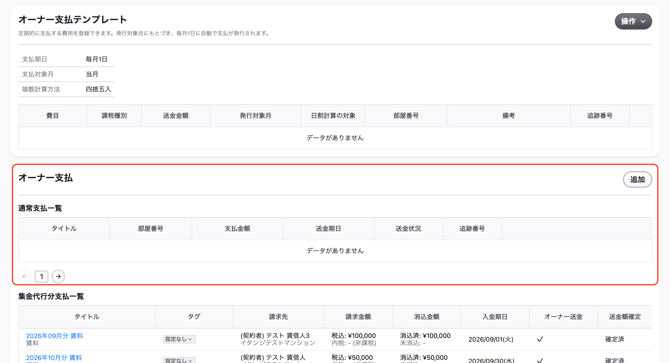Viewport: 670px width, 363px height.
Task: Go to next page with right arrow
Action: point(59,276)
